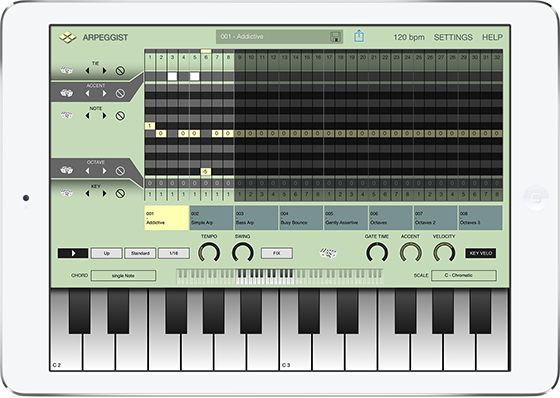Open the CHORD single Note selector
The image size is (560, 398).
point(123,275)
